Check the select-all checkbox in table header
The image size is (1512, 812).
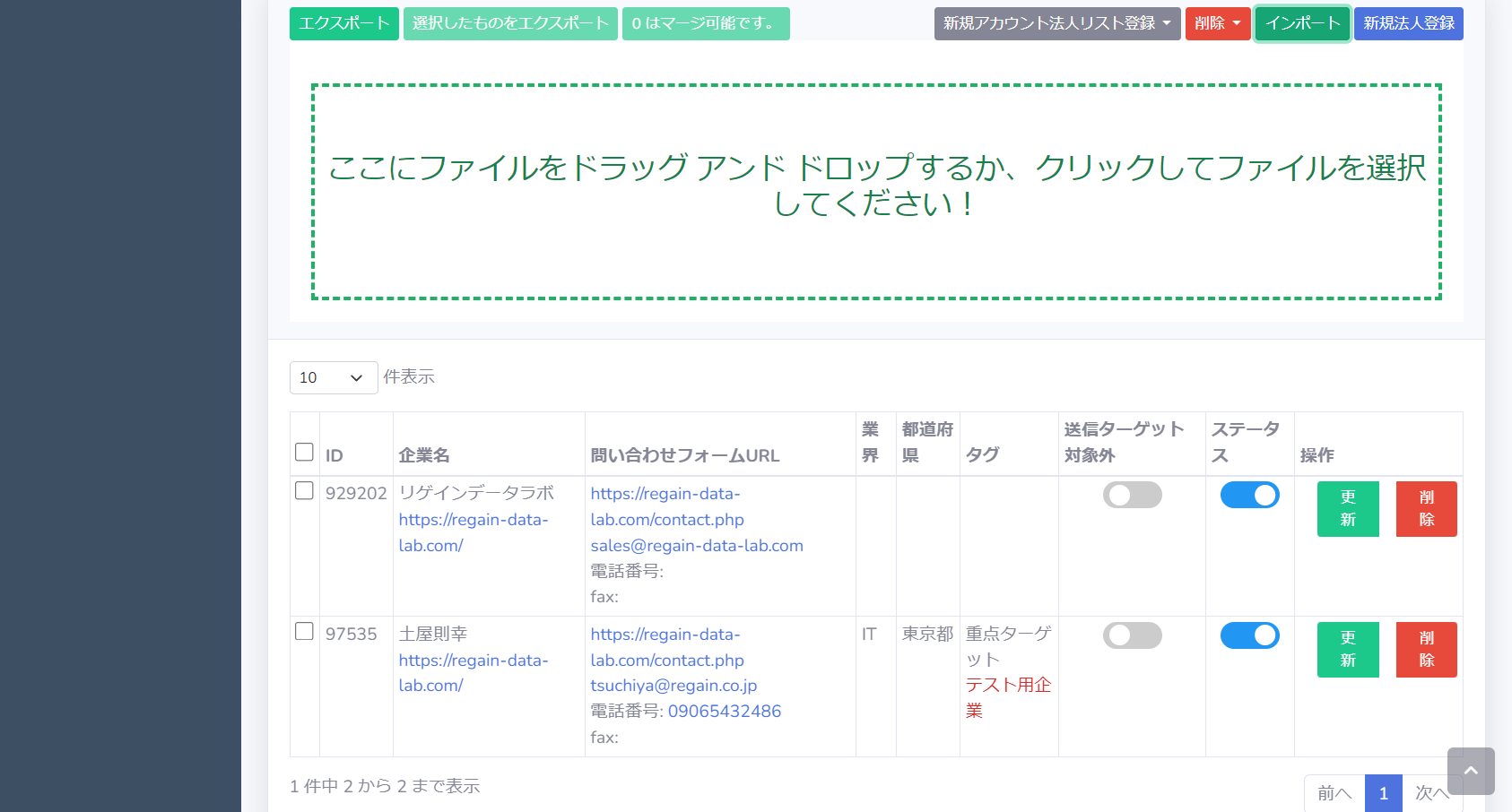(x=304, y=452)
